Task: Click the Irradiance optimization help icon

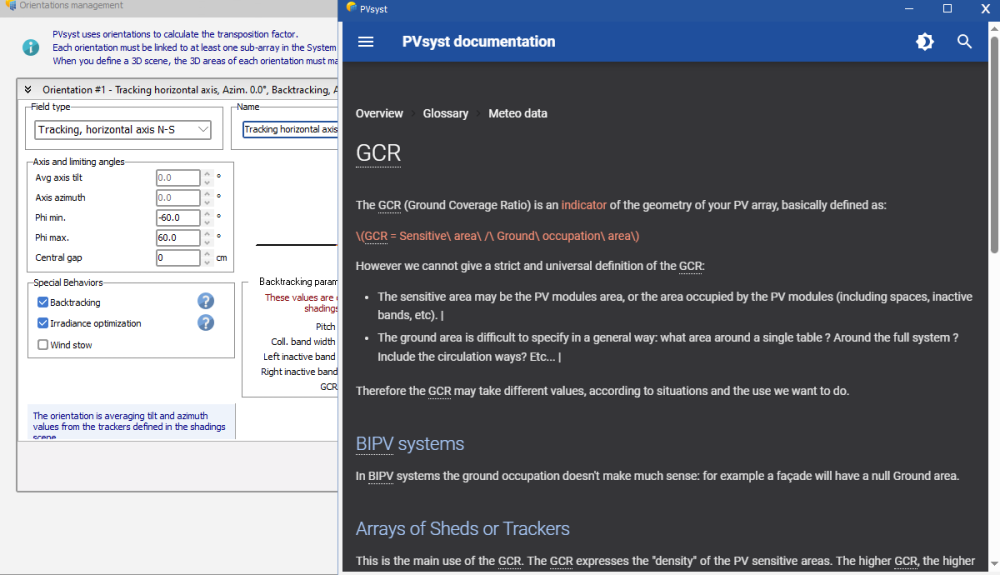Action: pyautogui.click(x=205, y=322)
